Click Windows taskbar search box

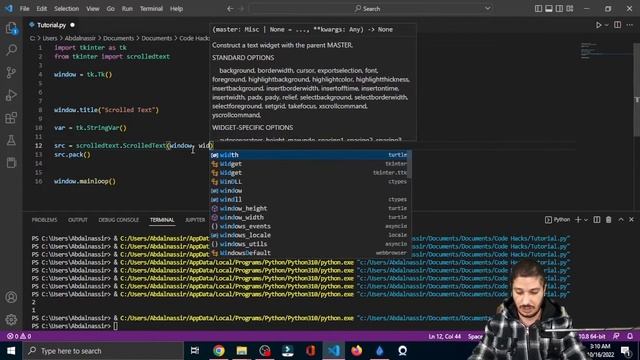click(x=103, y=351)
